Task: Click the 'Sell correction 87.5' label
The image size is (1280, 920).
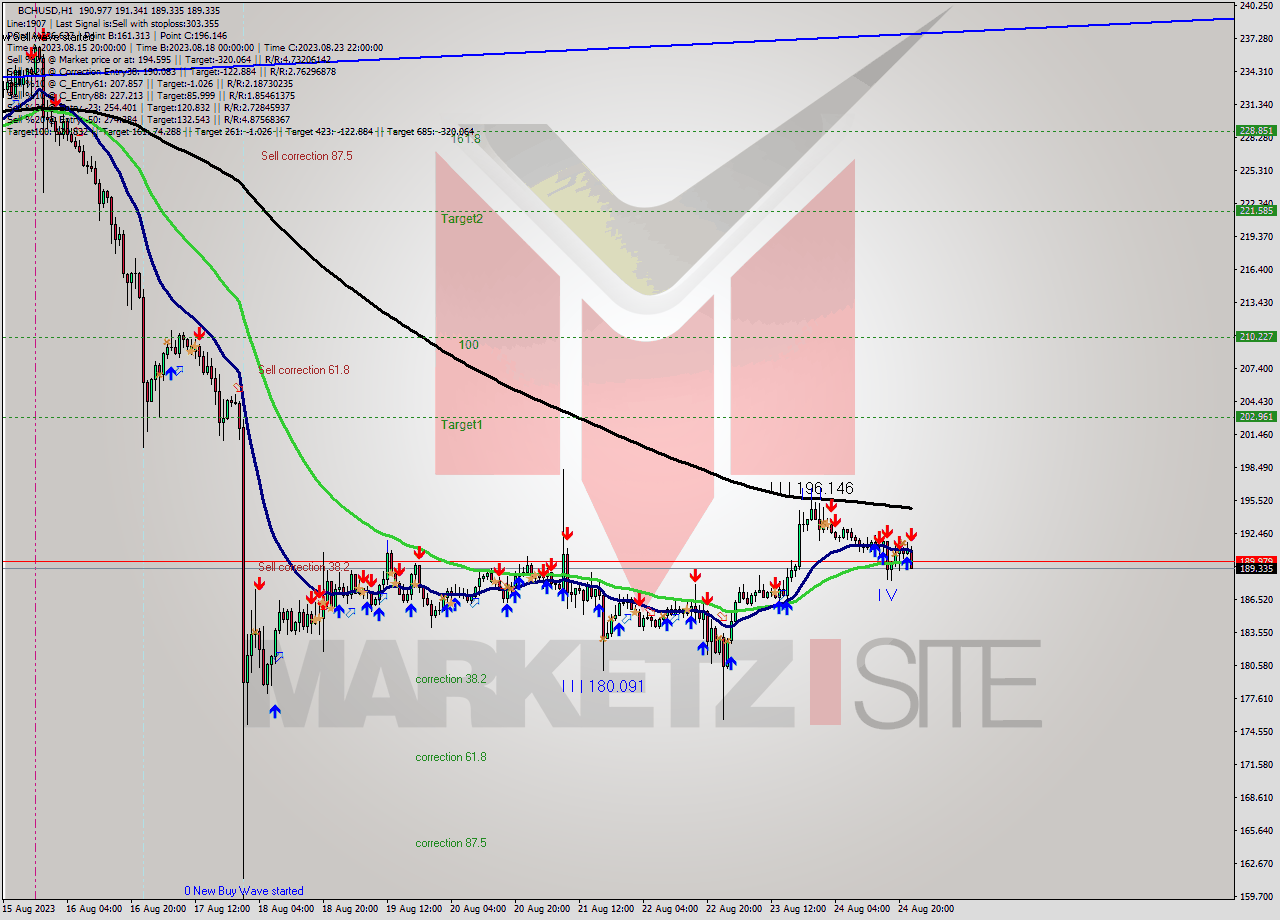Action: (x=307, y=156)
